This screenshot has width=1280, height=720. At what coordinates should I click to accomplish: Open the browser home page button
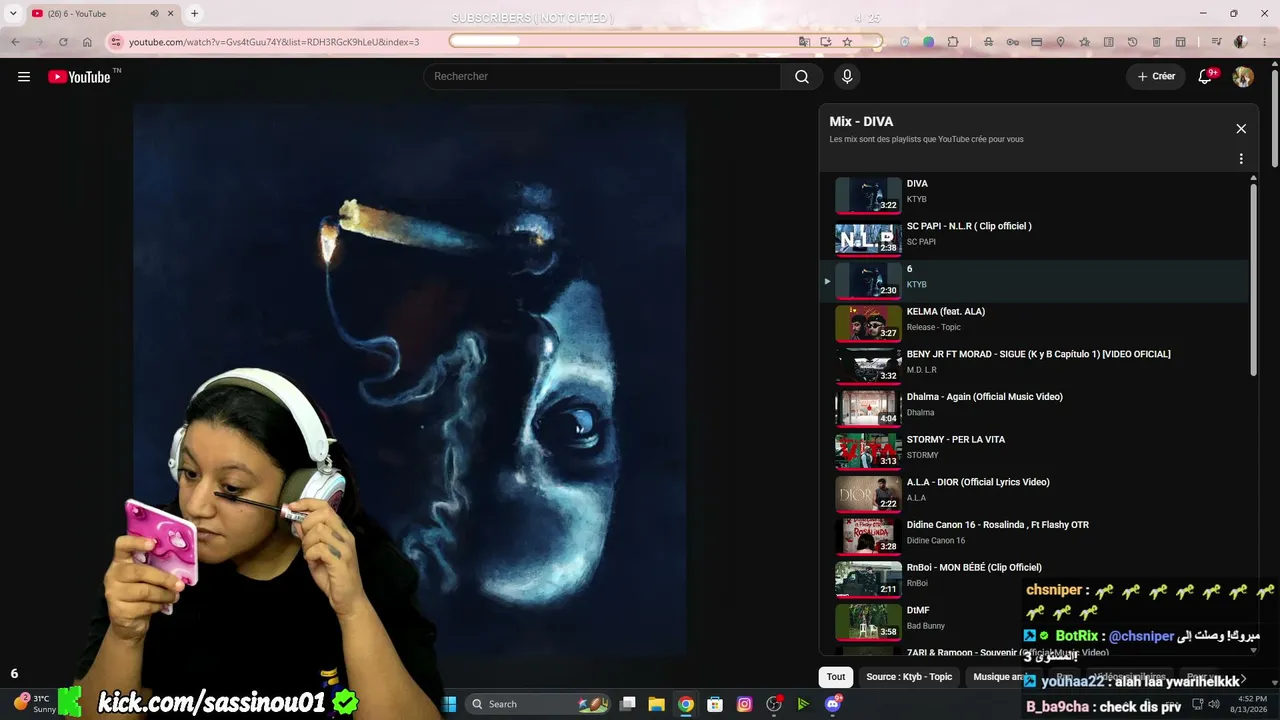point(87,42)
